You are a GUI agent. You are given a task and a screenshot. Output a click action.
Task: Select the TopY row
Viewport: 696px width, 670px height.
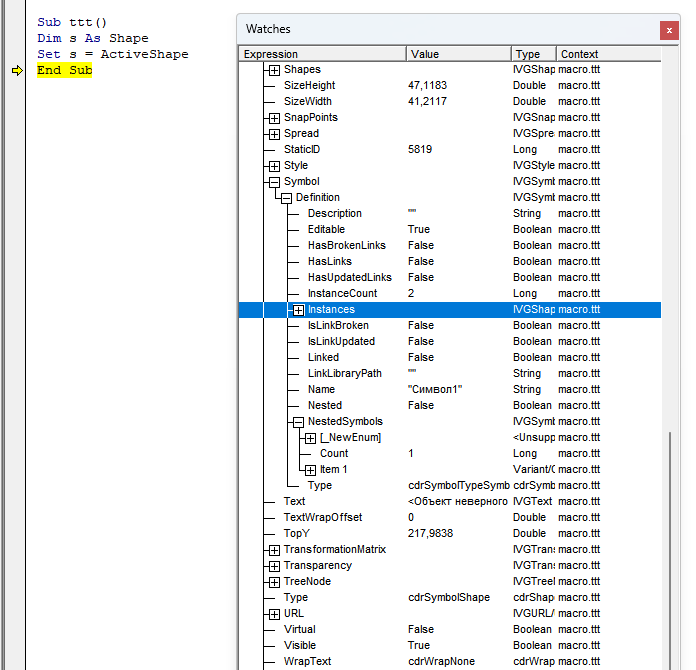pyautogui.click(x=450, y=533)
